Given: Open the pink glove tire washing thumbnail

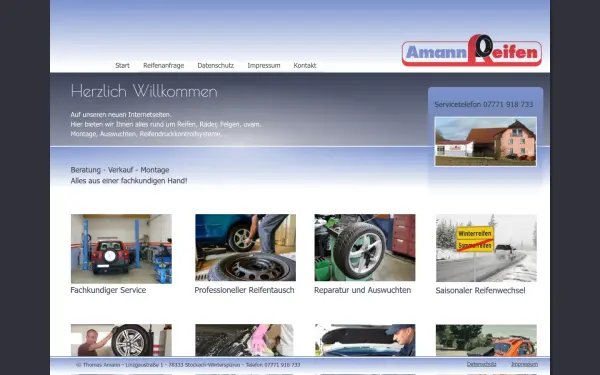Looking at the screenshot, I should coord(245,340).
